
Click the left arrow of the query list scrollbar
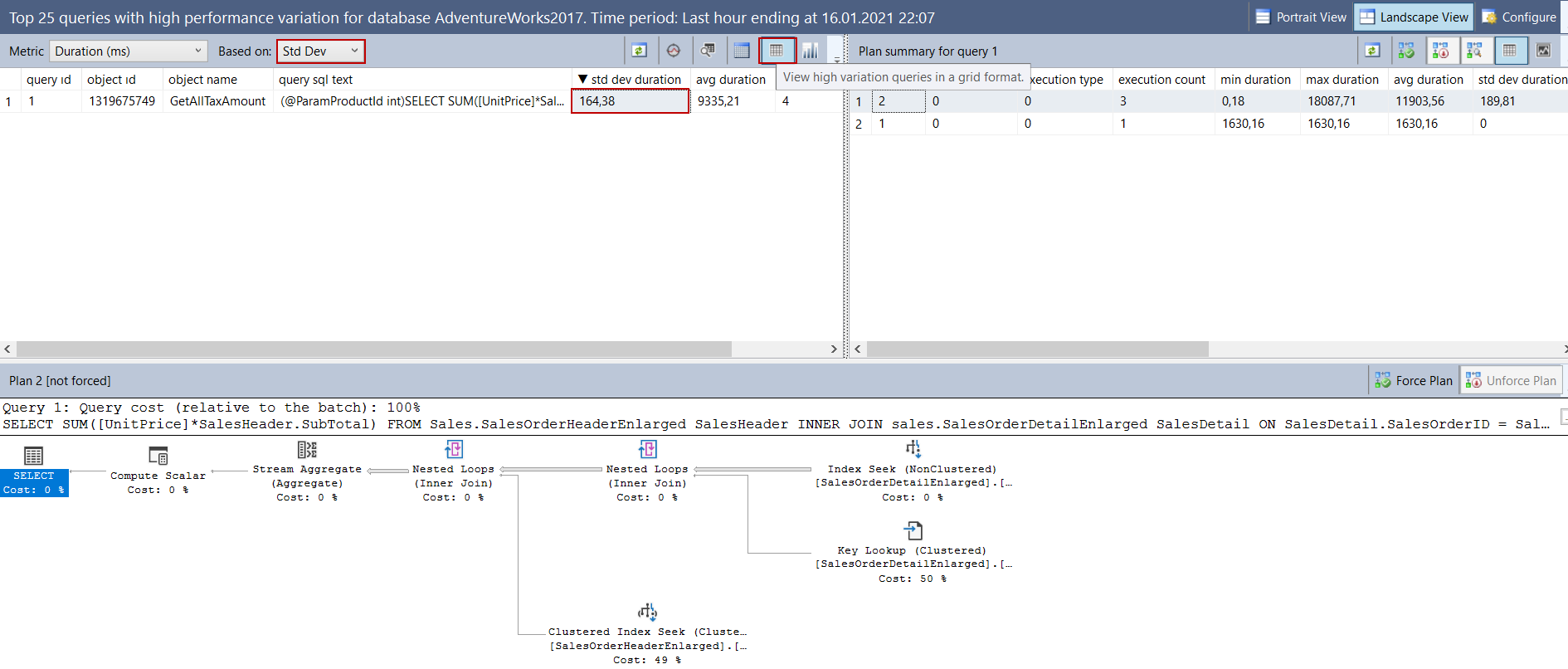[7, 349]
